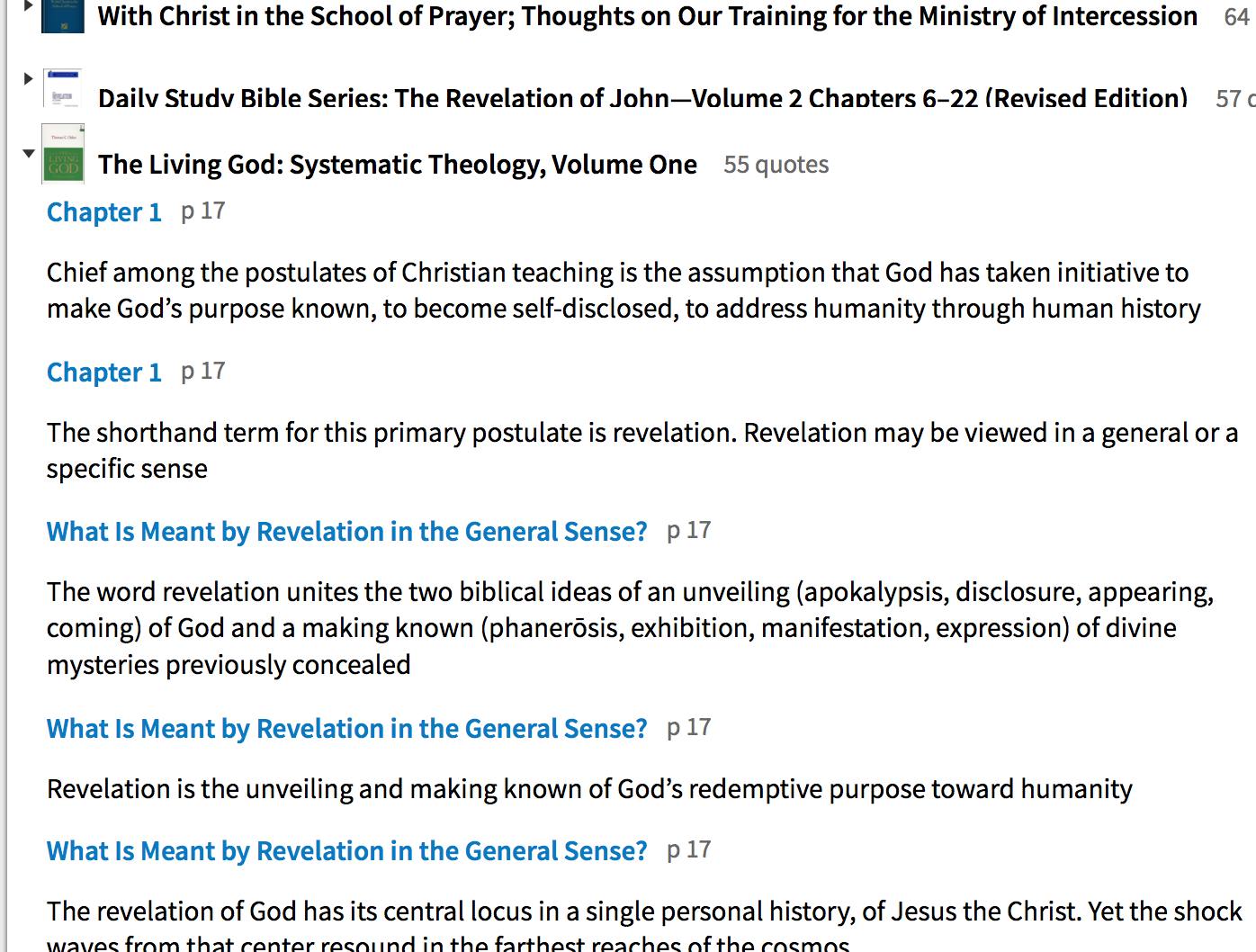Select The Living God: Systematic Theology title
The image size is (1256, 952).
398,165
